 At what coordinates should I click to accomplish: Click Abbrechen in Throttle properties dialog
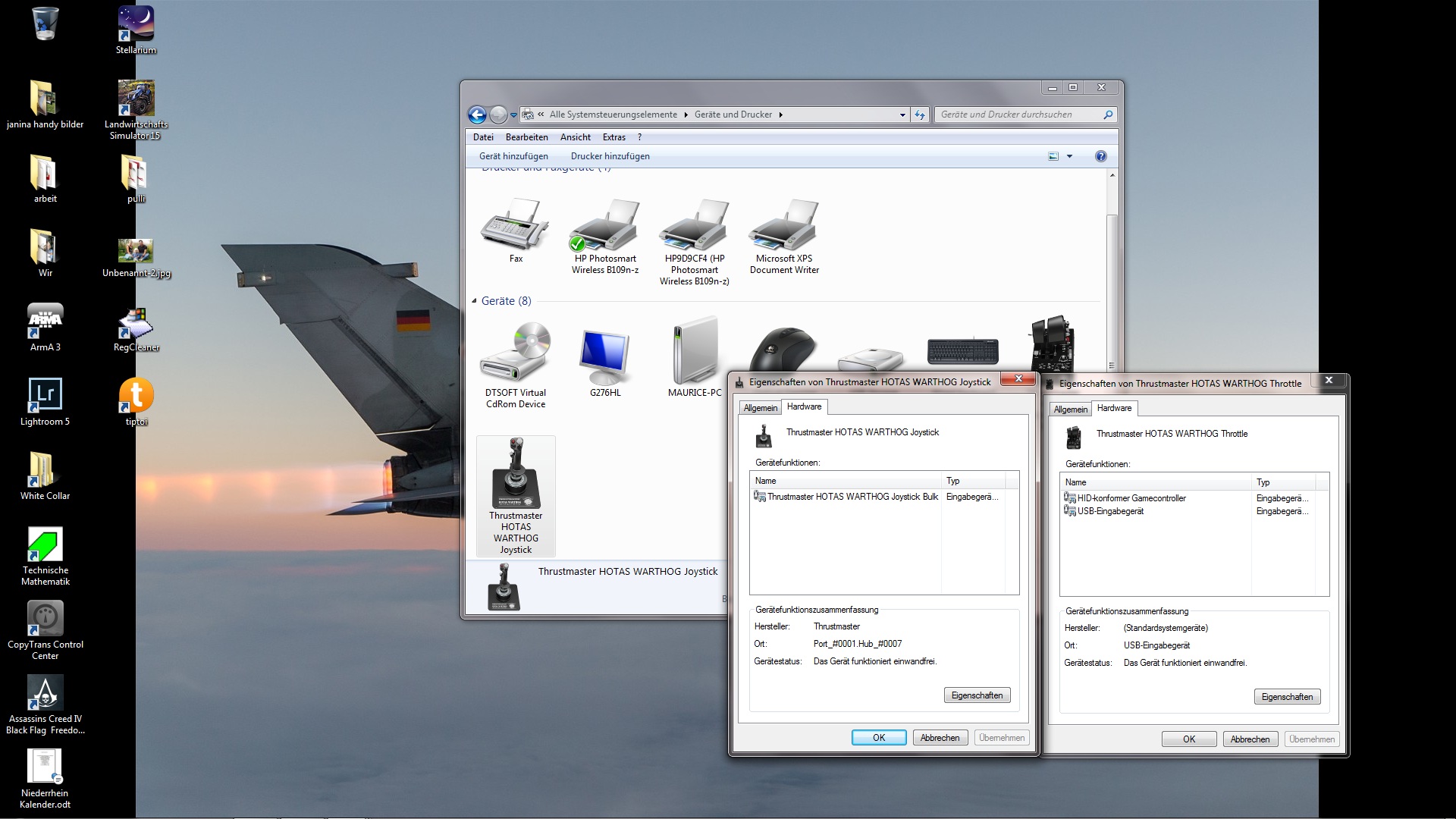tap(1250, 739)
